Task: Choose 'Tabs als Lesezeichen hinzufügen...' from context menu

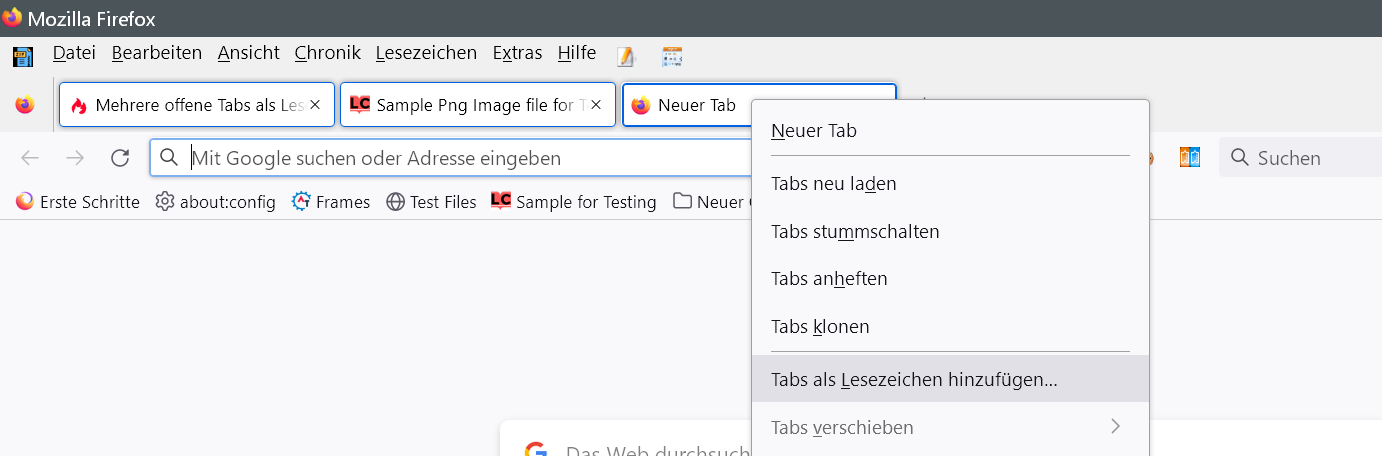Action: [x=914, y=379]
